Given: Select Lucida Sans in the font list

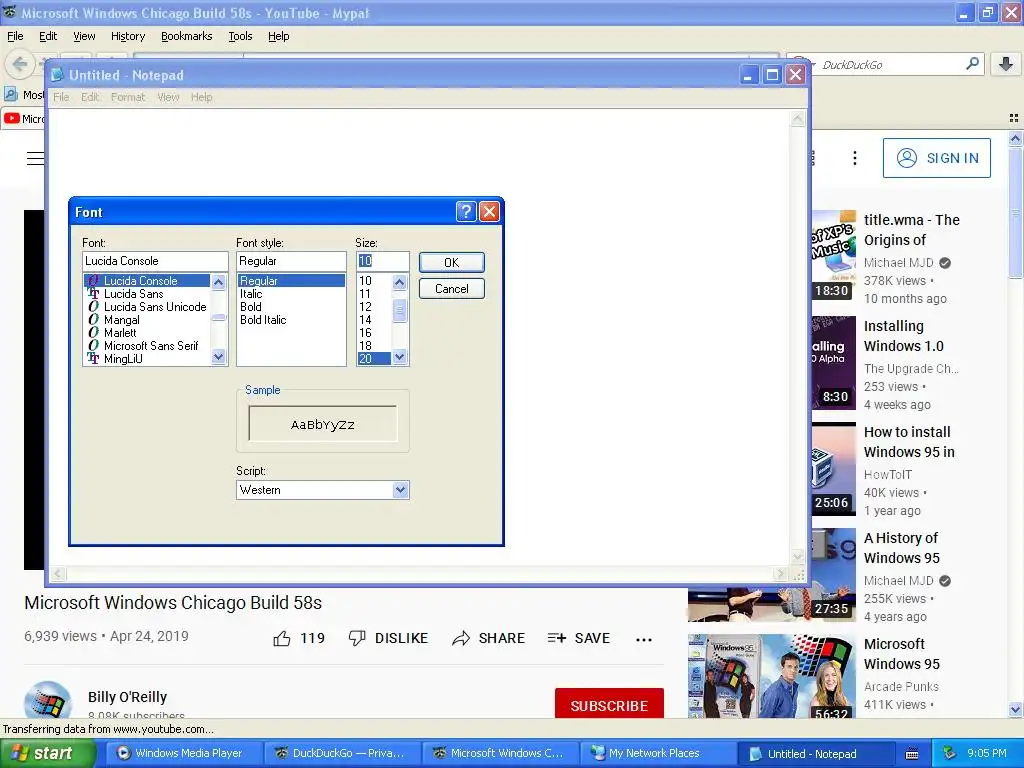Looking at the screenshot, I should (134, 294).
